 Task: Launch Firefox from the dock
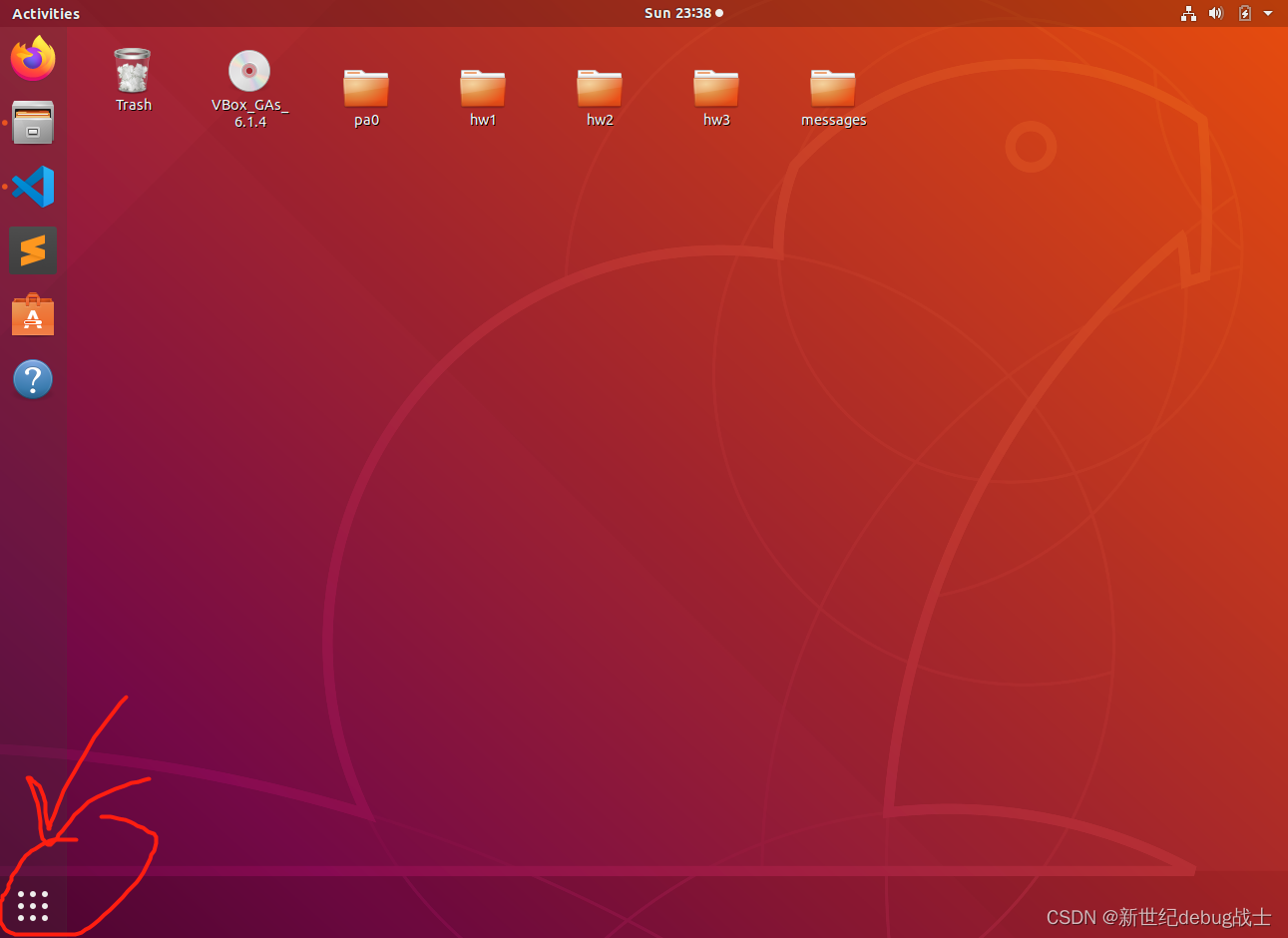[x=33, y=58]
